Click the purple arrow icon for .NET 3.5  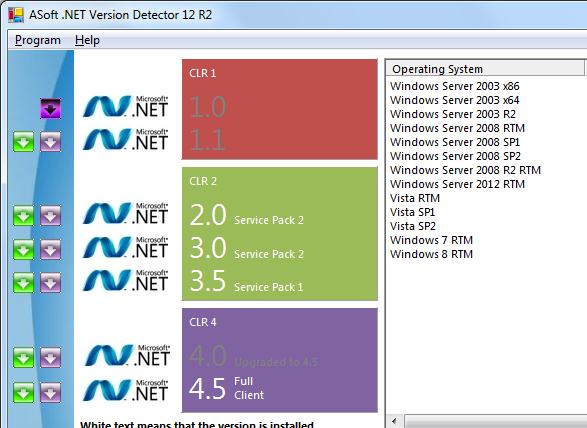51,282
